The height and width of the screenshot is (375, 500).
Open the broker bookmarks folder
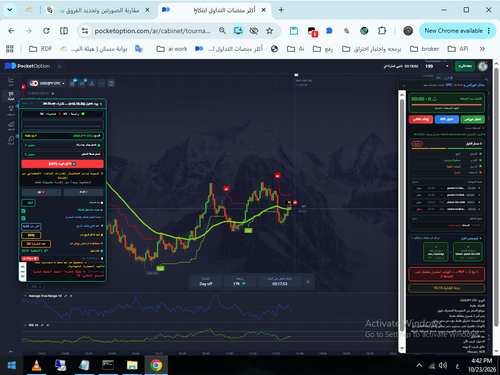tap(424, 49)
